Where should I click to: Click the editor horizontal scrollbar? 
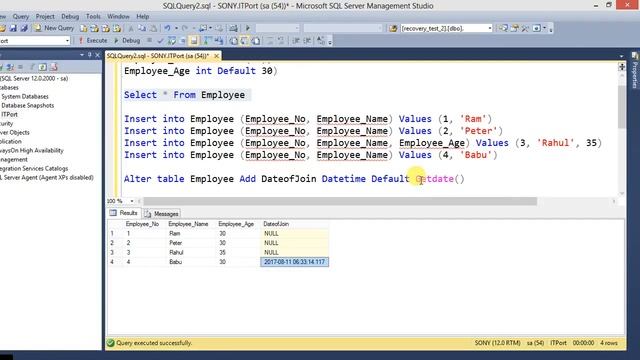[340, 201]
